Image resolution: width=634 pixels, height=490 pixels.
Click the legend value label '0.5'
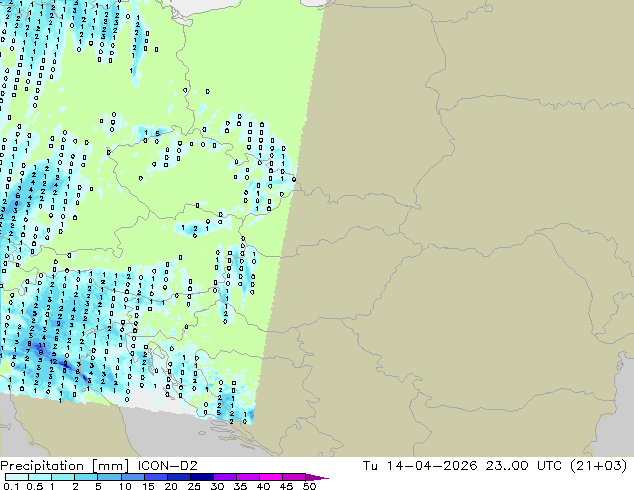coord(34,486)
